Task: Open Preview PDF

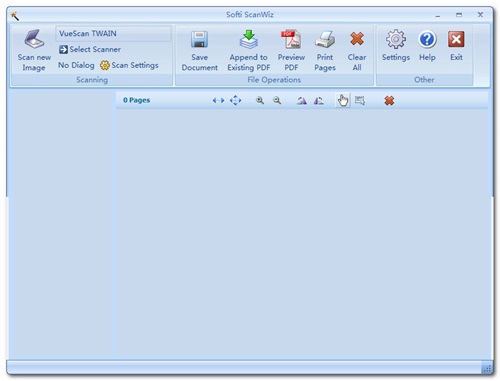Action: (x=291, y=50)
